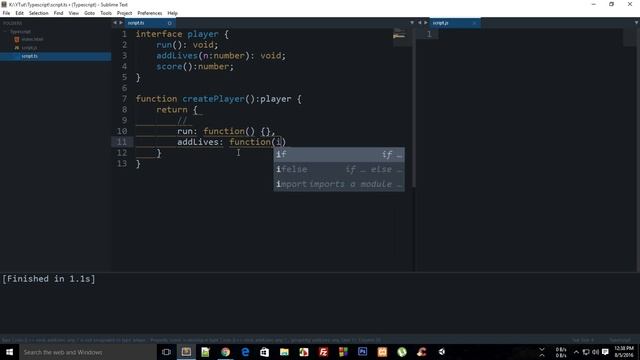Open the View menu
The image size is (640, 360).
click(x=73, y=13)
